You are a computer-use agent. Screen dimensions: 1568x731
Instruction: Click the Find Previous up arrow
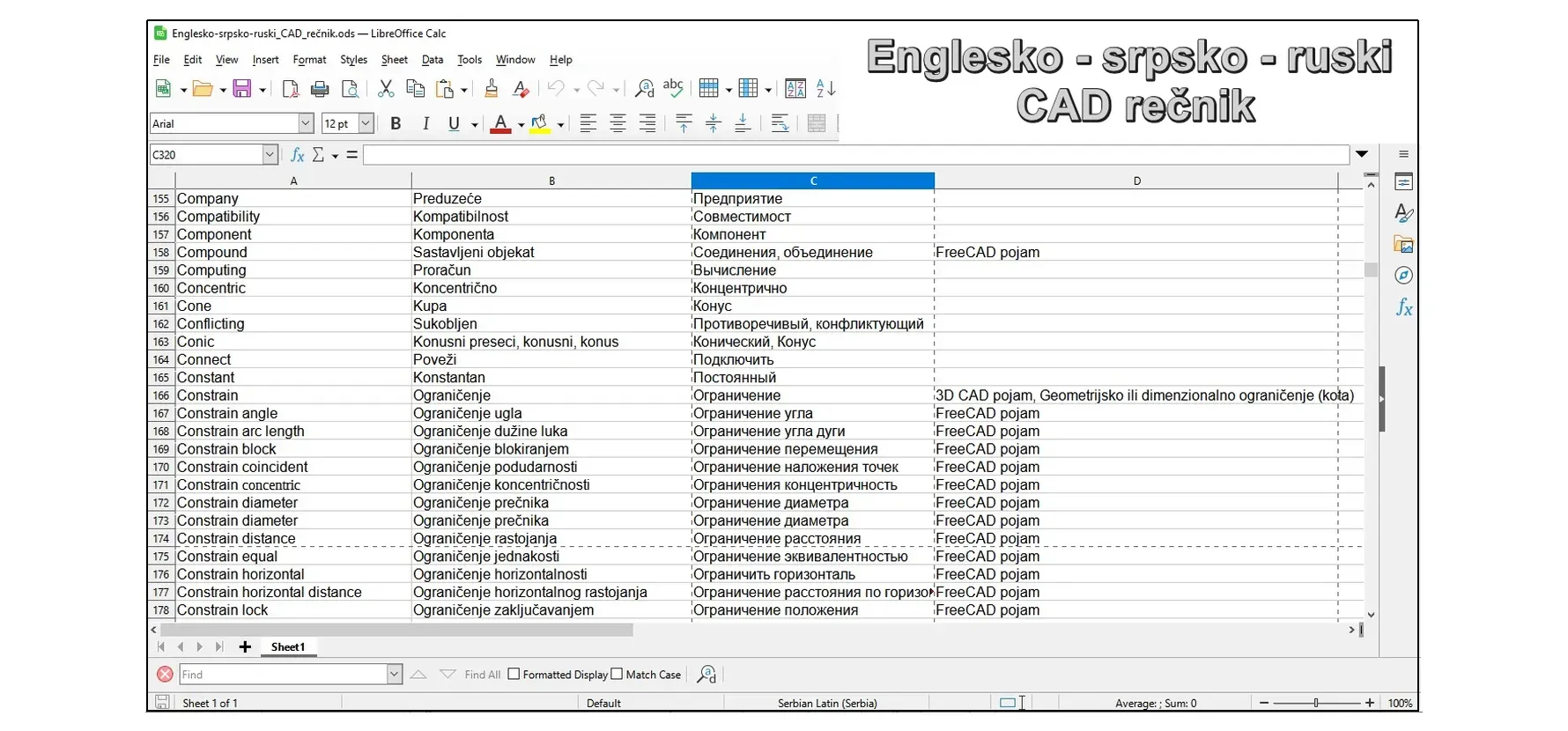coord(418,675)
